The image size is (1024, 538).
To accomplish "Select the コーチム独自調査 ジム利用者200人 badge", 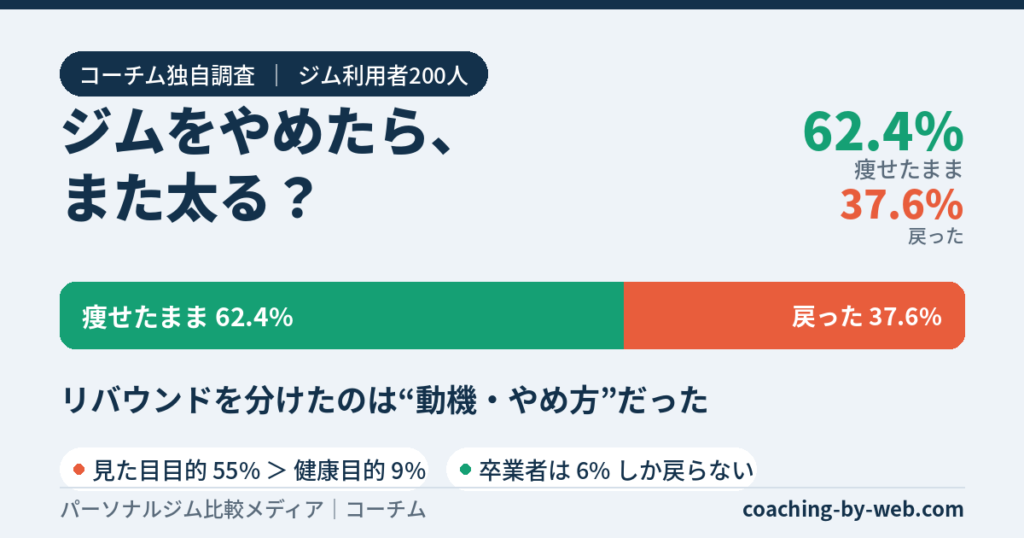I will pyautogui.click(x=274, y=74).
